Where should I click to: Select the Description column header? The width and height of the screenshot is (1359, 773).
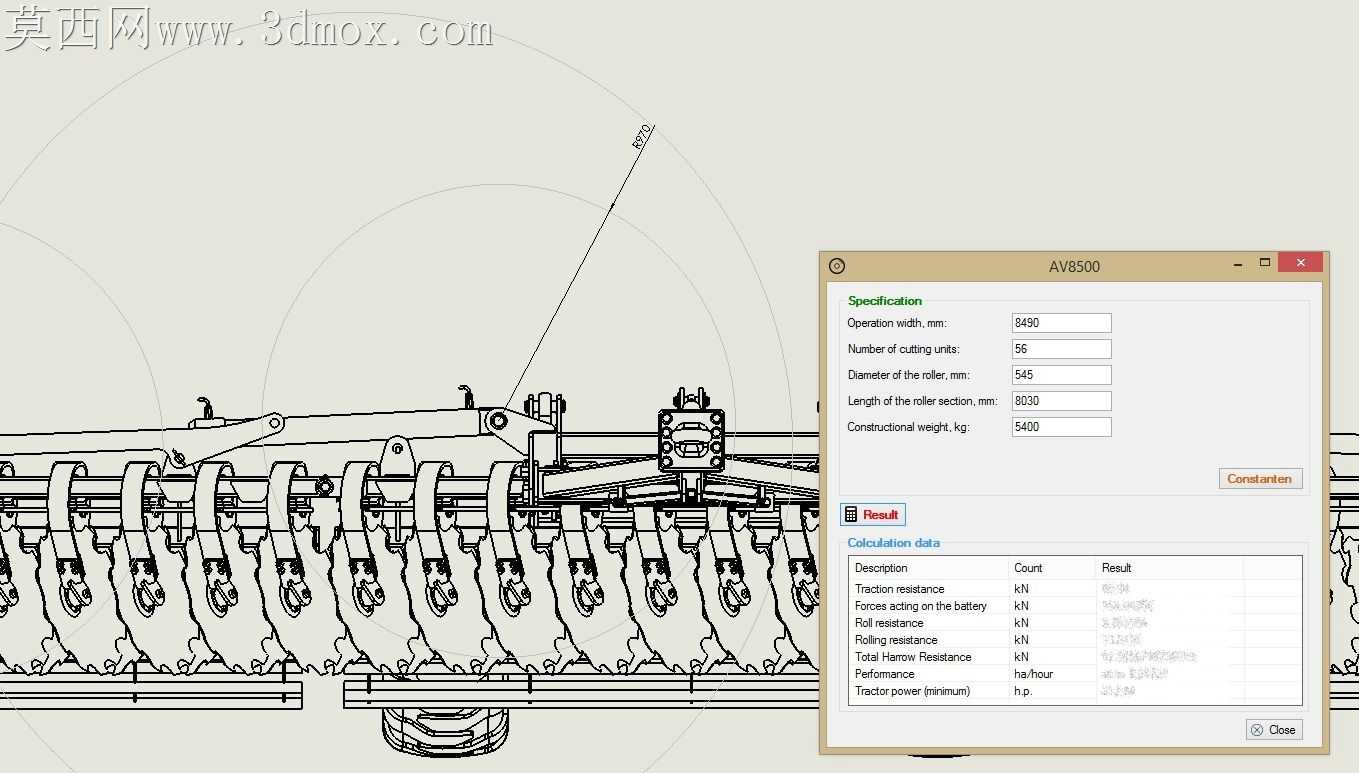[929, 568]
